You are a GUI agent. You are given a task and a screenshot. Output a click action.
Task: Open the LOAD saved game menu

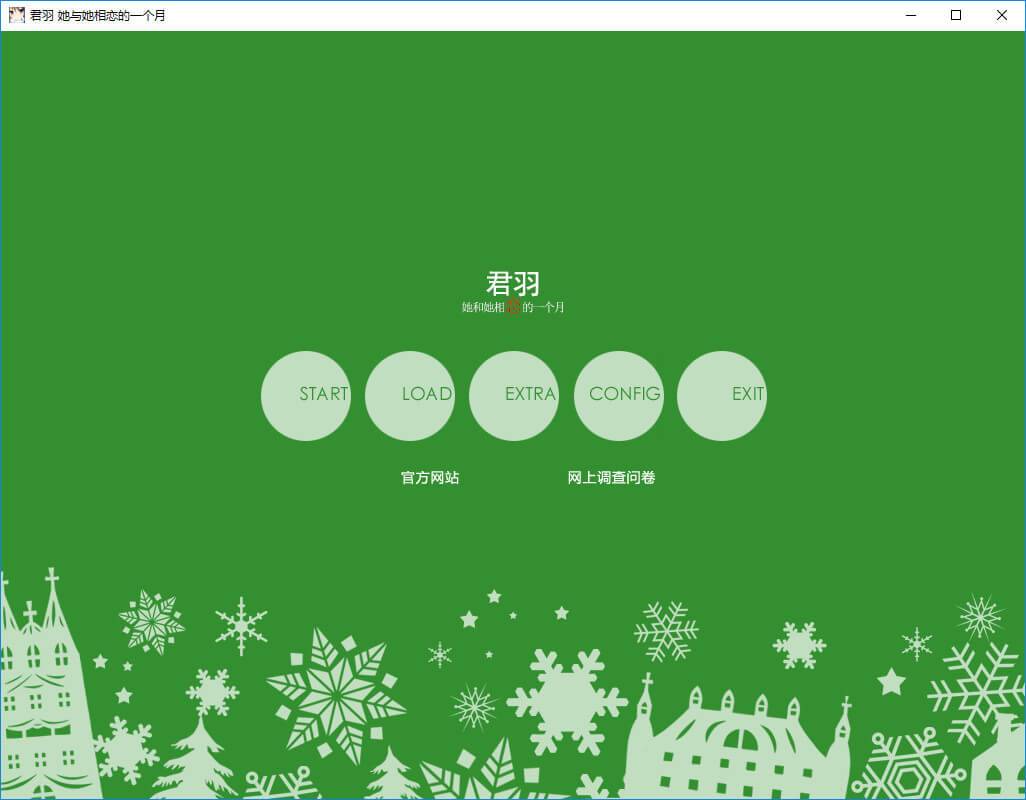click(410, 395)
